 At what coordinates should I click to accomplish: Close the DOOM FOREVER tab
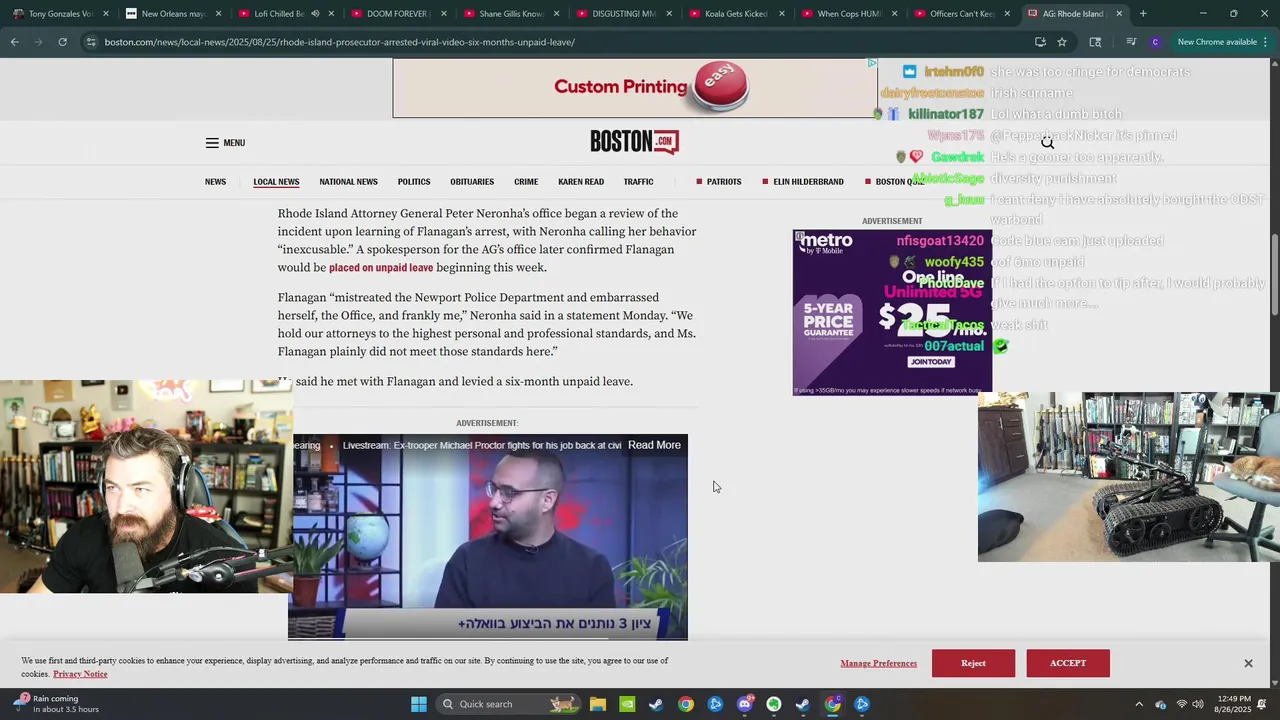443,14
